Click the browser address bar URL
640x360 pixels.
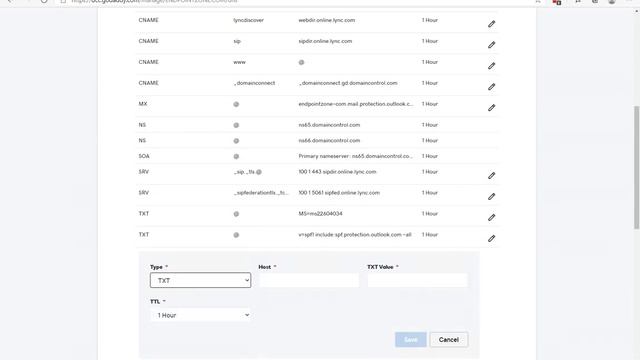pyautogui.click(x=154, y=2)
